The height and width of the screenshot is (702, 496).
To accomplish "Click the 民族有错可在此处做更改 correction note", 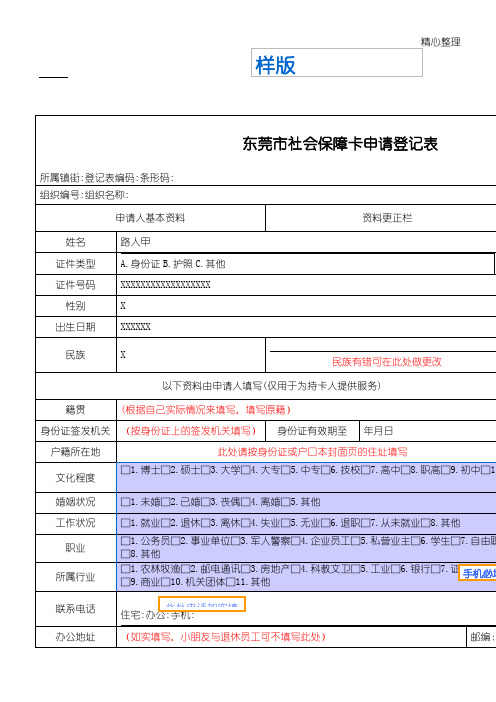I will click(x=387, y=362).
